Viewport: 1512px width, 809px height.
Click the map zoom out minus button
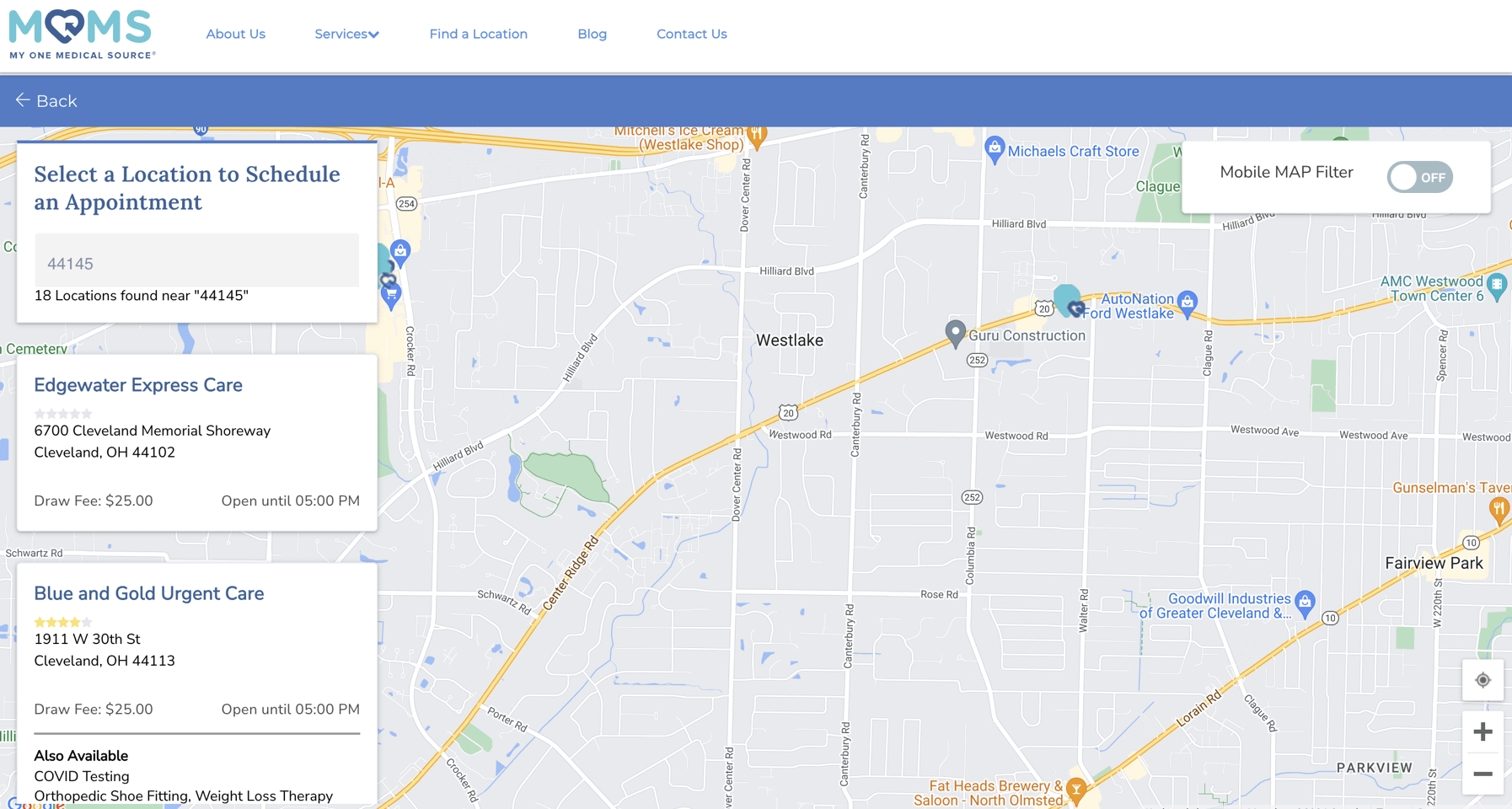coord(1483,774)
